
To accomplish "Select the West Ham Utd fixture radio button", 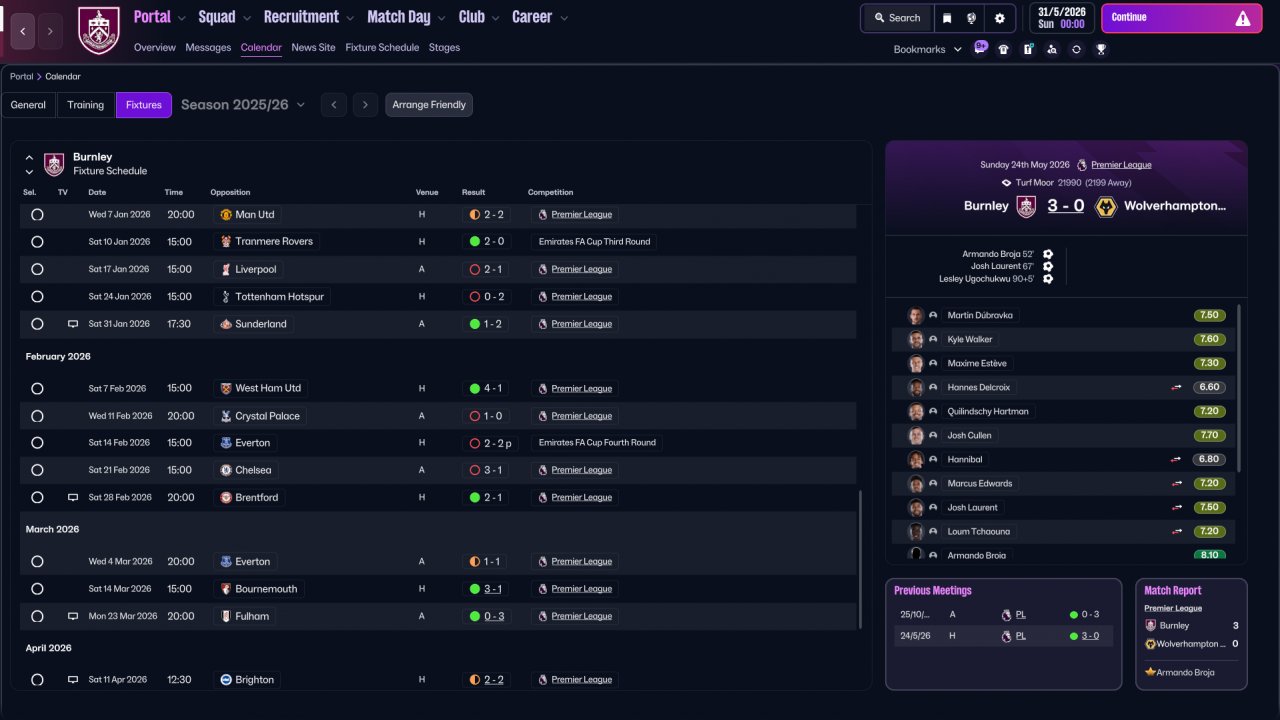I will click(x=37, y=388).
